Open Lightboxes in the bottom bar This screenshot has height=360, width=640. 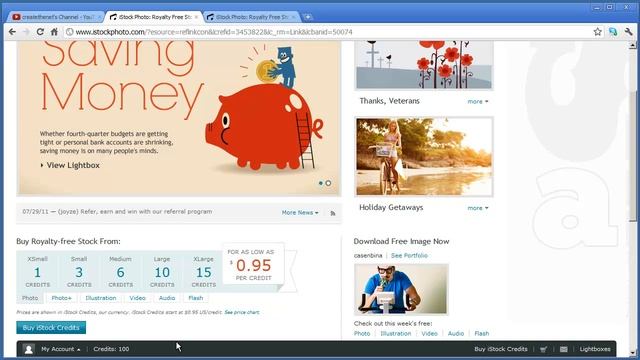tap(595, 349)
